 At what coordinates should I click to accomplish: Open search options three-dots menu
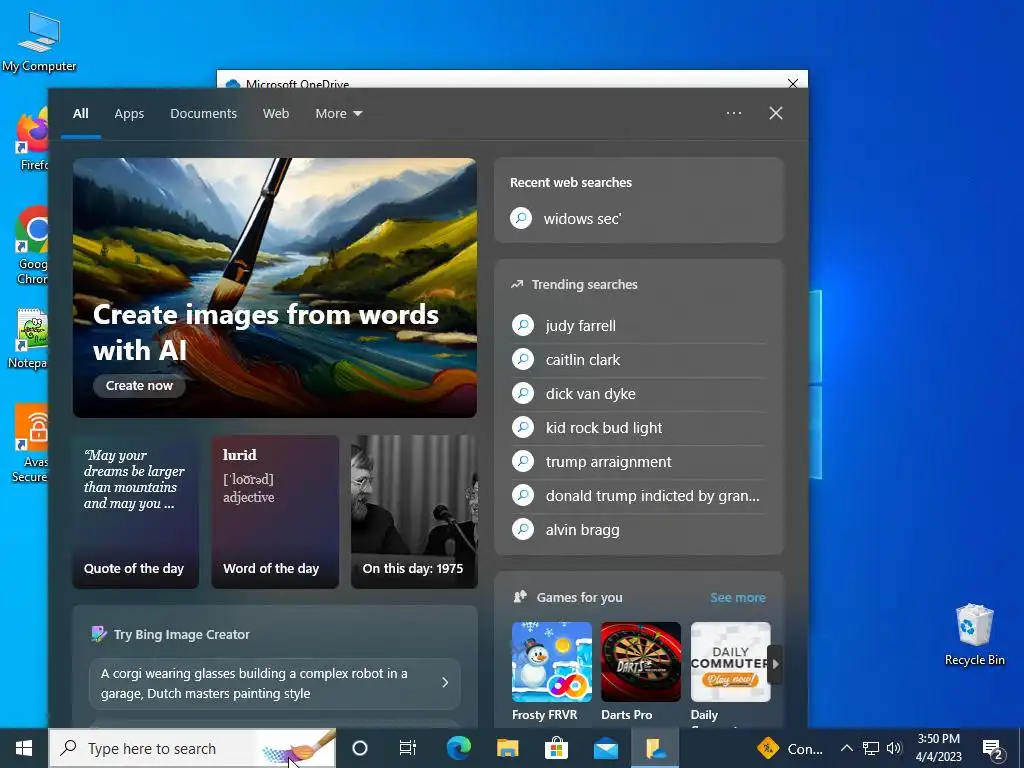[734, 113]
